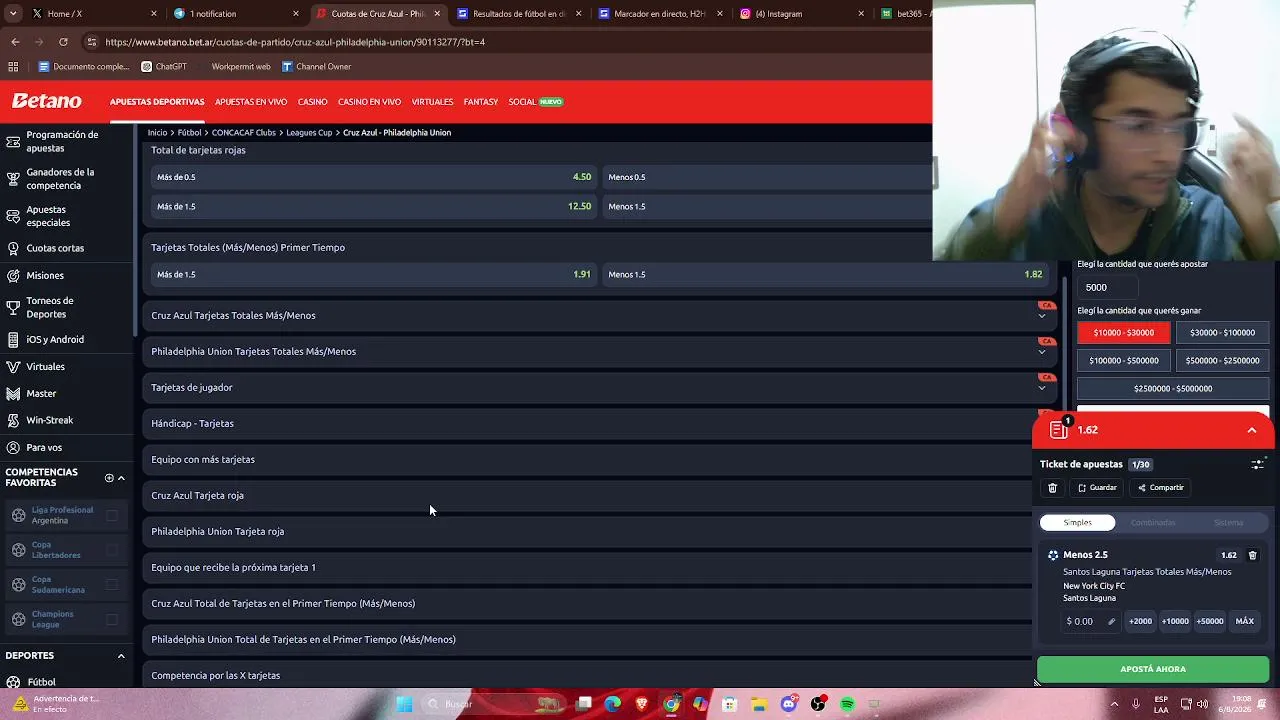Add +10000 to the stake
The width and height of the screenshot is (1280, 720).
[x=1175, y=621]
